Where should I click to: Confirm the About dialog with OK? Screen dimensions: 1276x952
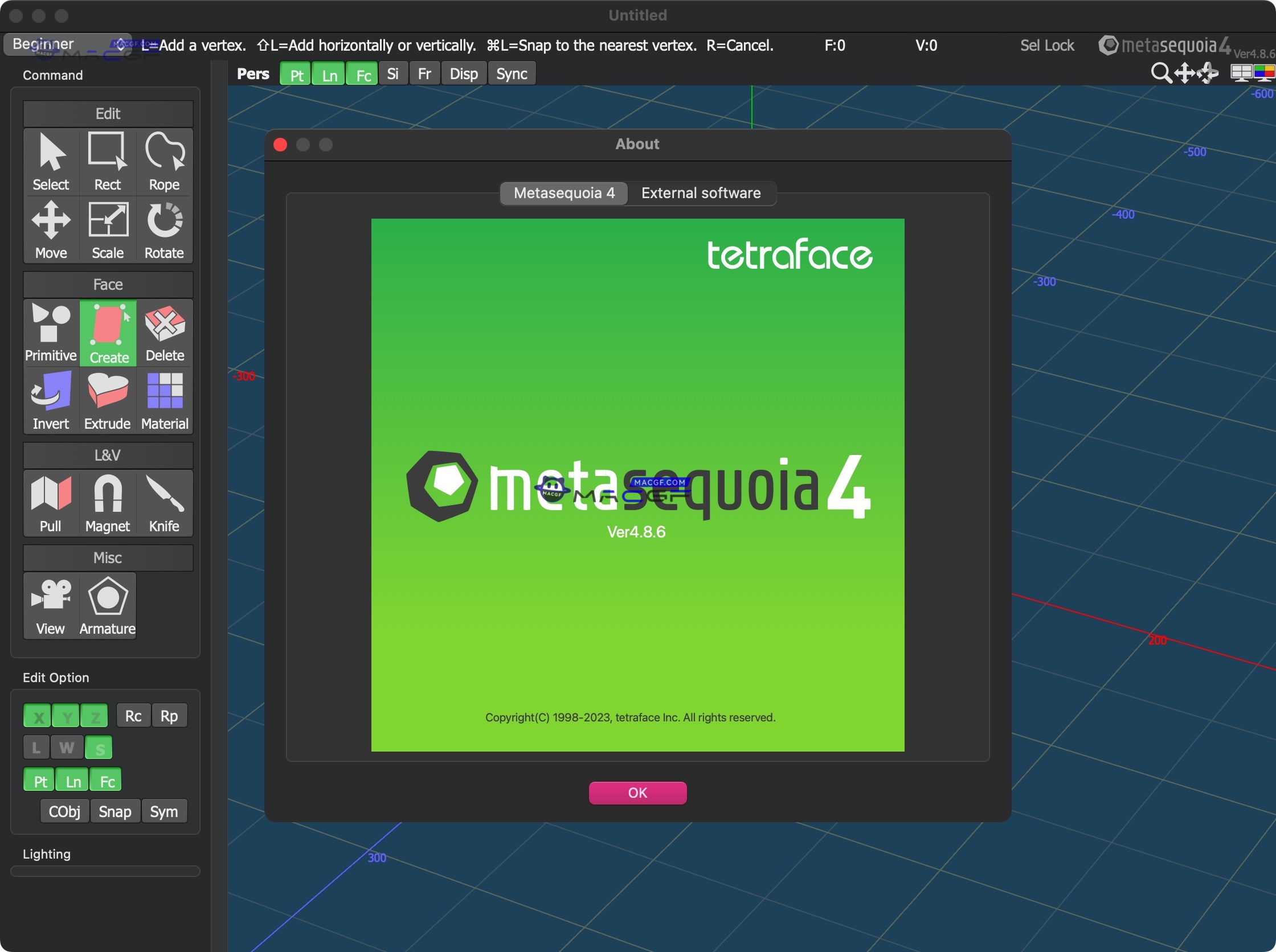coord(636,793)
